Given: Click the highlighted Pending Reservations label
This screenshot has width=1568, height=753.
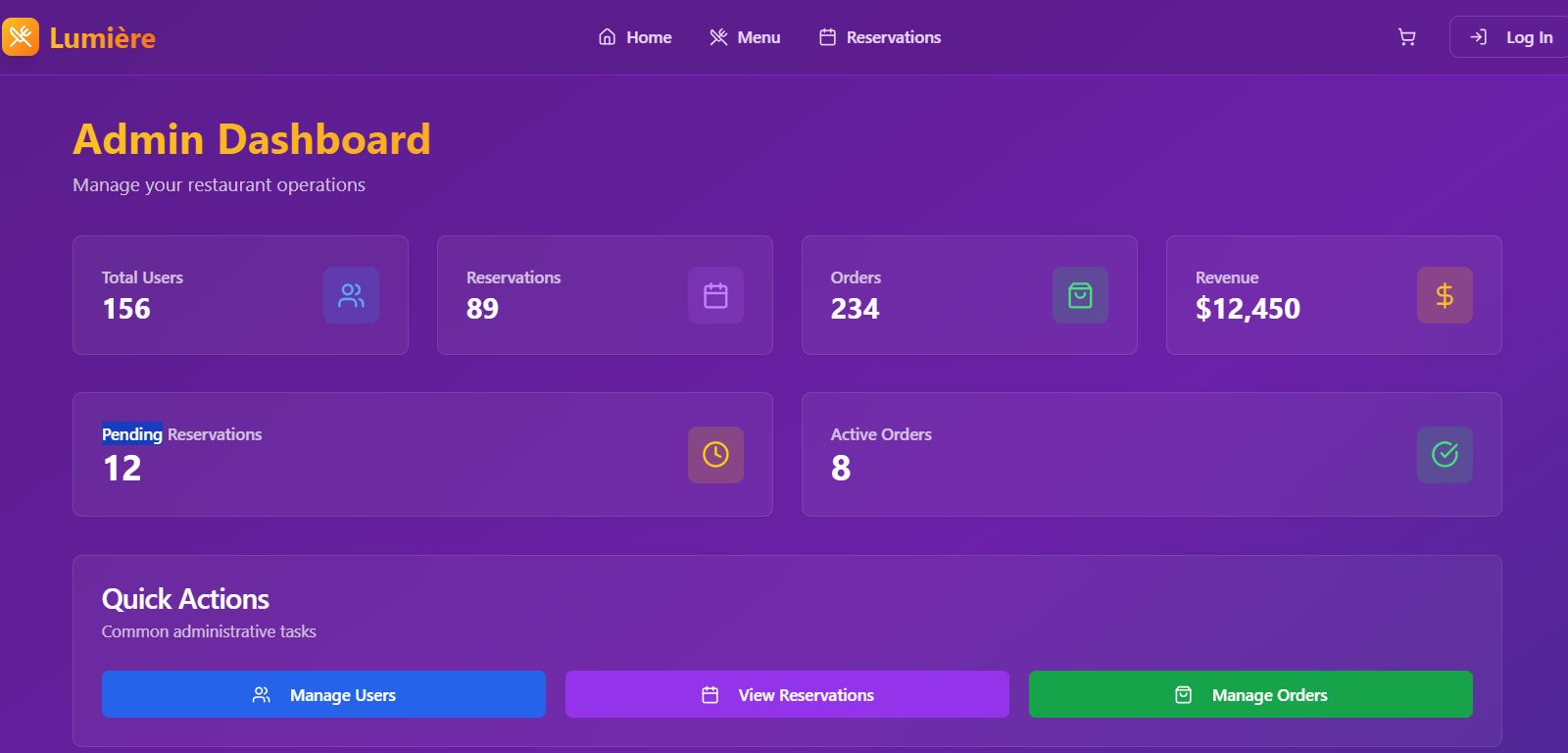Looking at the screenshot, I should 181,434.
